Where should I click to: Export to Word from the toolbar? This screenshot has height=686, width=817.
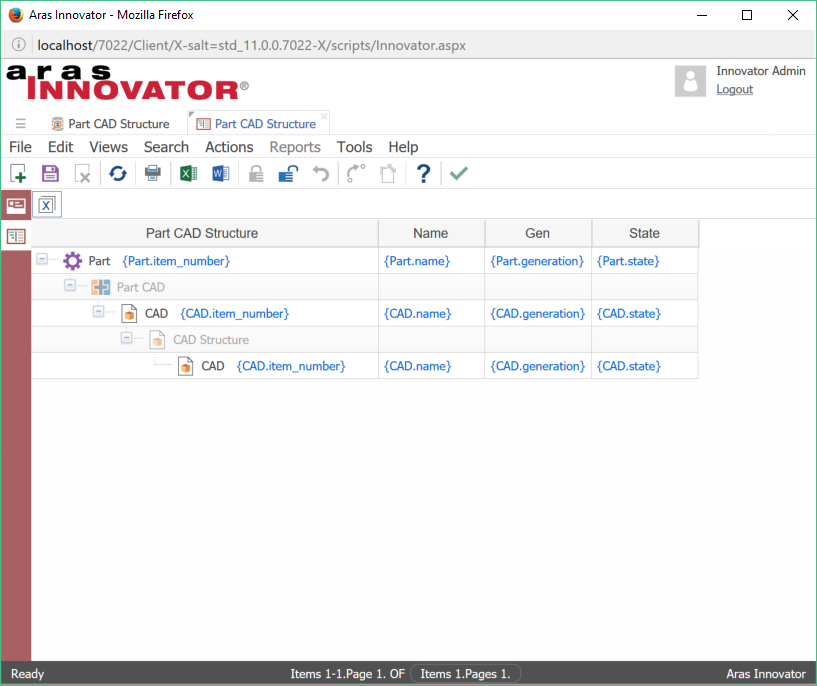pos(220,174)
